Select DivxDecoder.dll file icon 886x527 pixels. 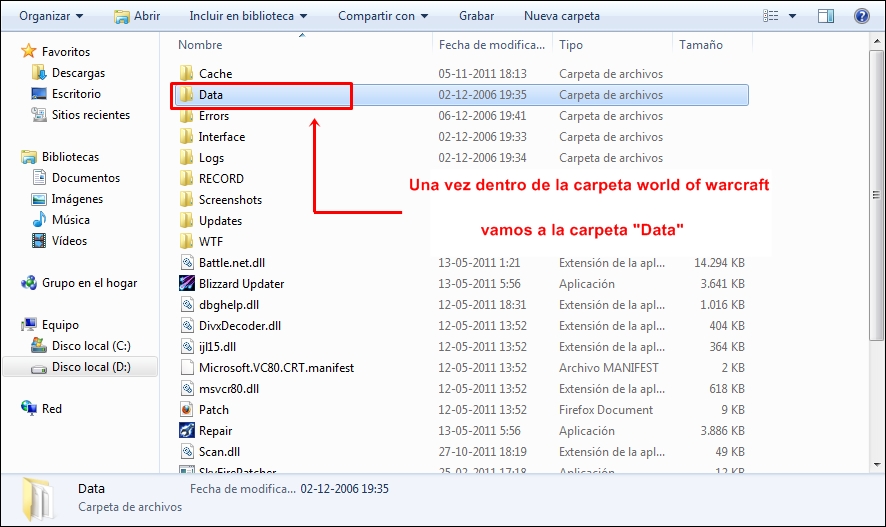(187, 325)
